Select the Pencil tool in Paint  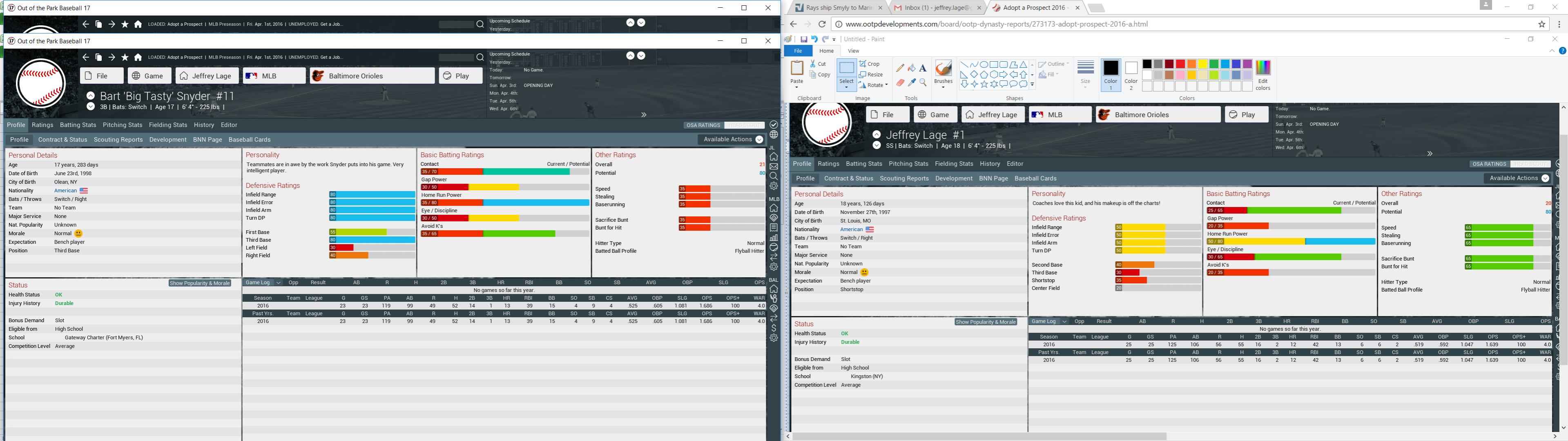click(x=900, y=67)
